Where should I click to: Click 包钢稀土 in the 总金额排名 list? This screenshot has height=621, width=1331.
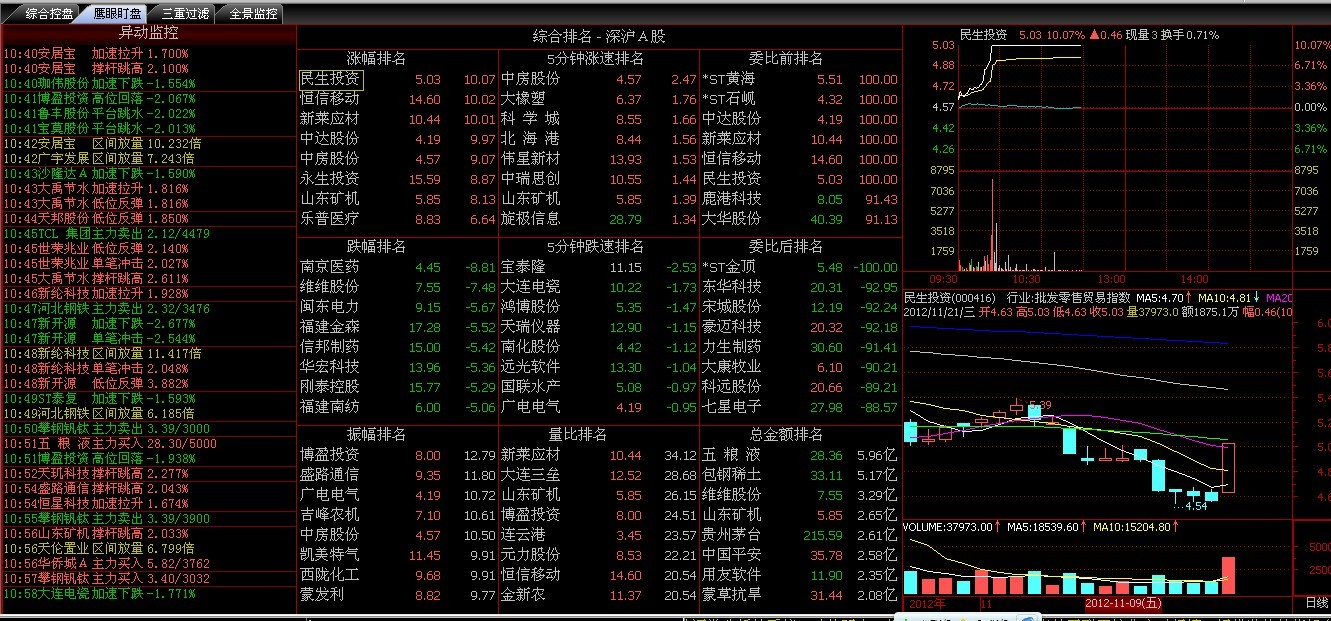point(732,475)
